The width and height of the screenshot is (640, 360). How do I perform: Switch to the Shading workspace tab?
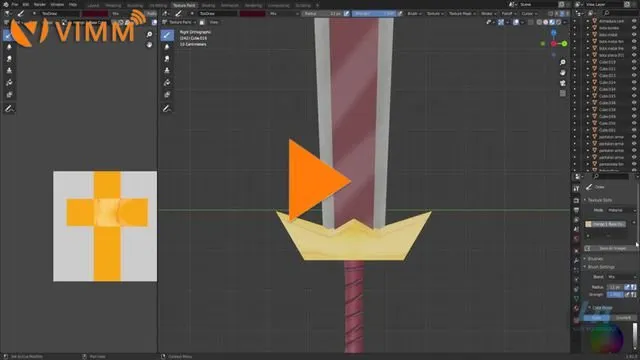click(x=208, y=5)
